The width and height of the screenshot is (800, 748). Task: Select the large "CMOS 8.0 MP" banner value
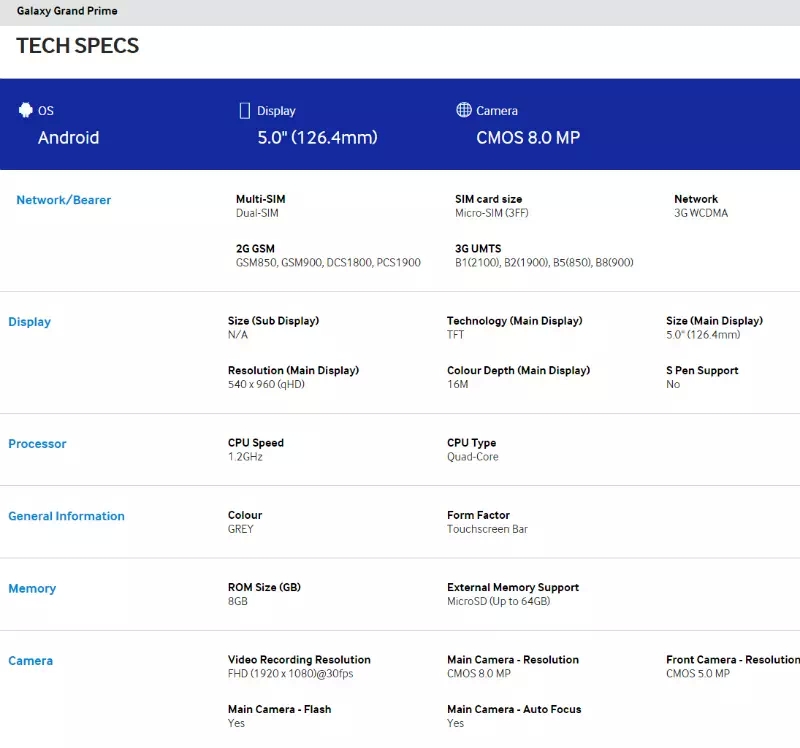(528, 137)
